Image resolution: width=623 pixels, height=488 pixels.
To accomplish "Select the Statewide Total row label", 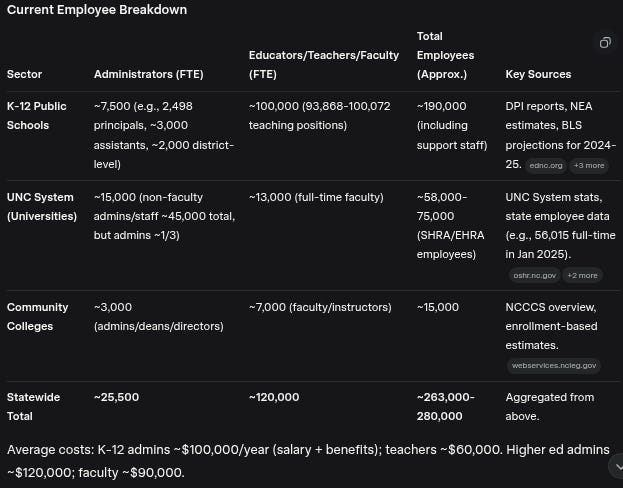I will coord(33,407).
